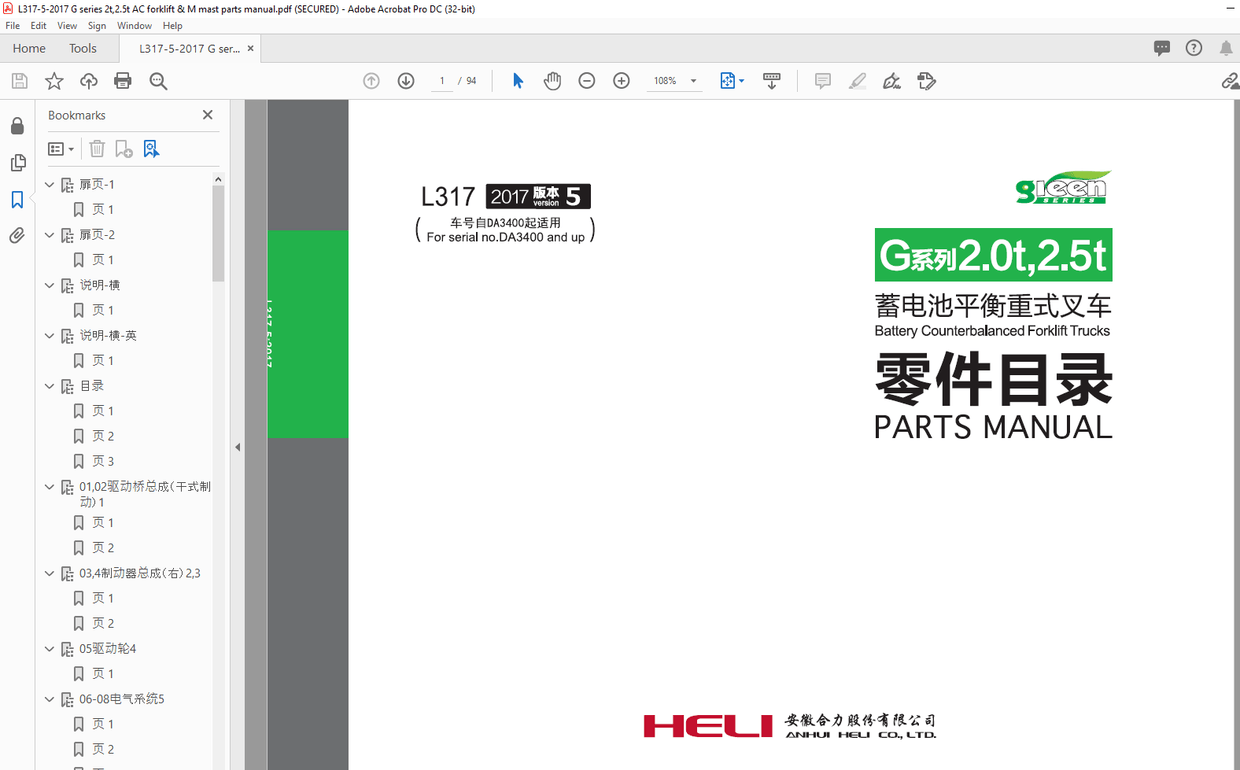Viewport: 1240px width, 770px height.
Task: Select the Highlight text tool
Action: (x=857, y=81)
